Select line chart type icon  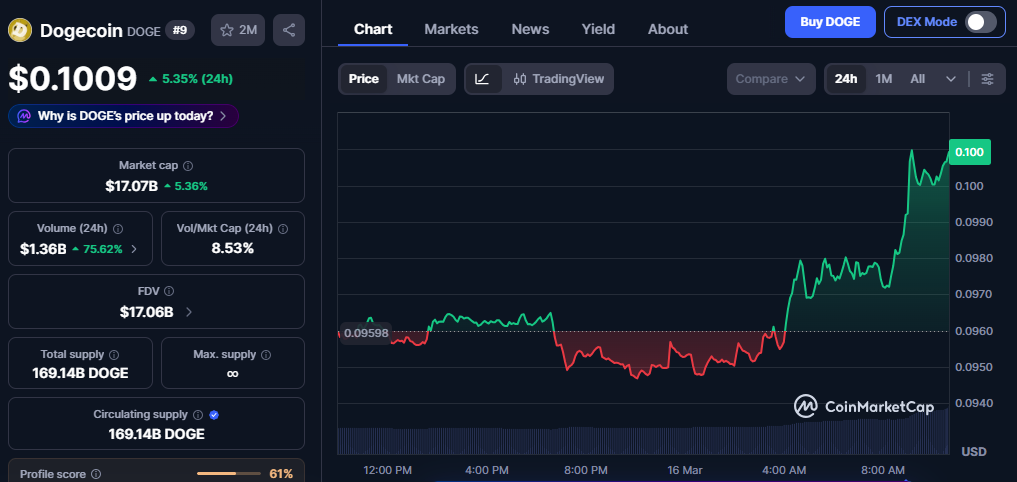point(482,79)
